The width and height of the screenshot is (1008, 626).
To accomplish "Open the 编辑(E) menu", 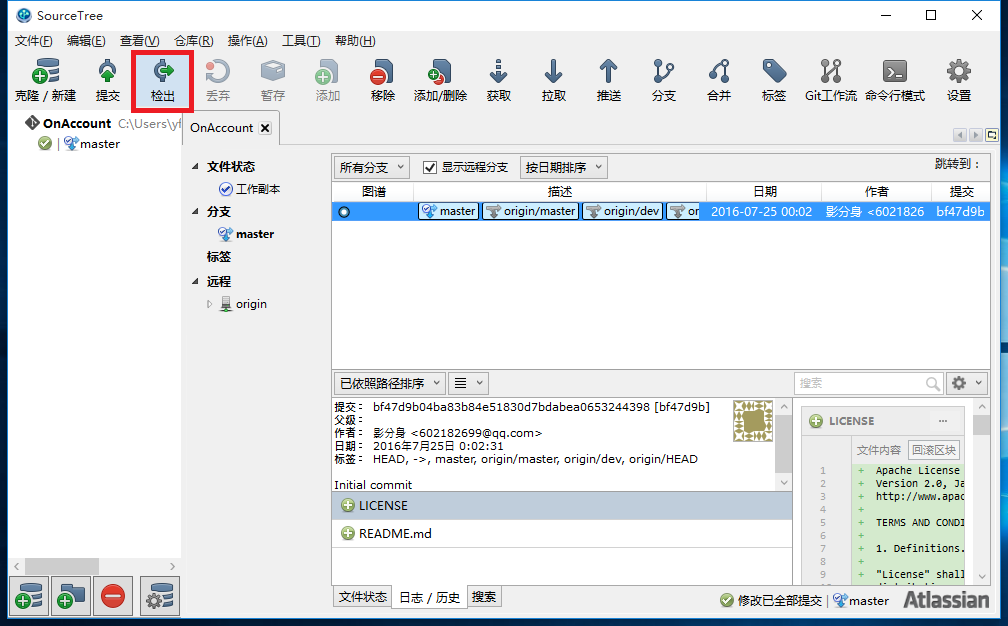I will (86, 40).
